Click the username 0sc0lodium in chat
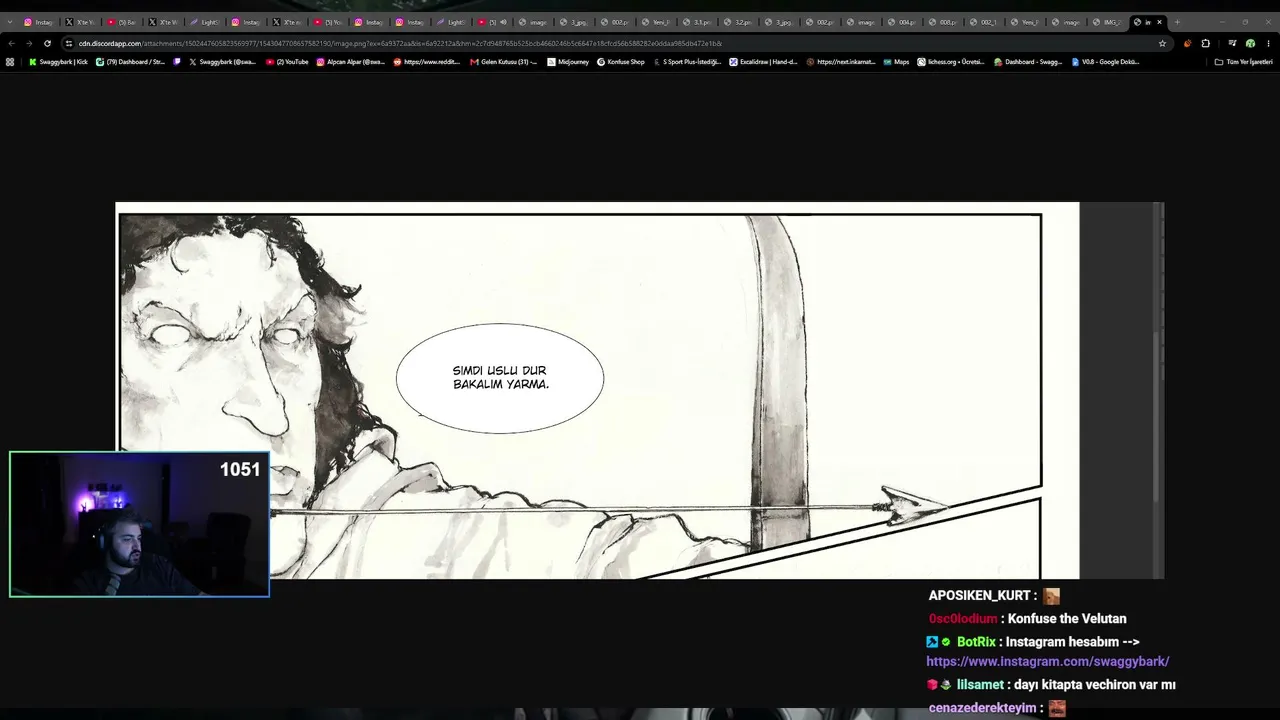The width and height of the screenshot is (1280, 720). (963, 619)
